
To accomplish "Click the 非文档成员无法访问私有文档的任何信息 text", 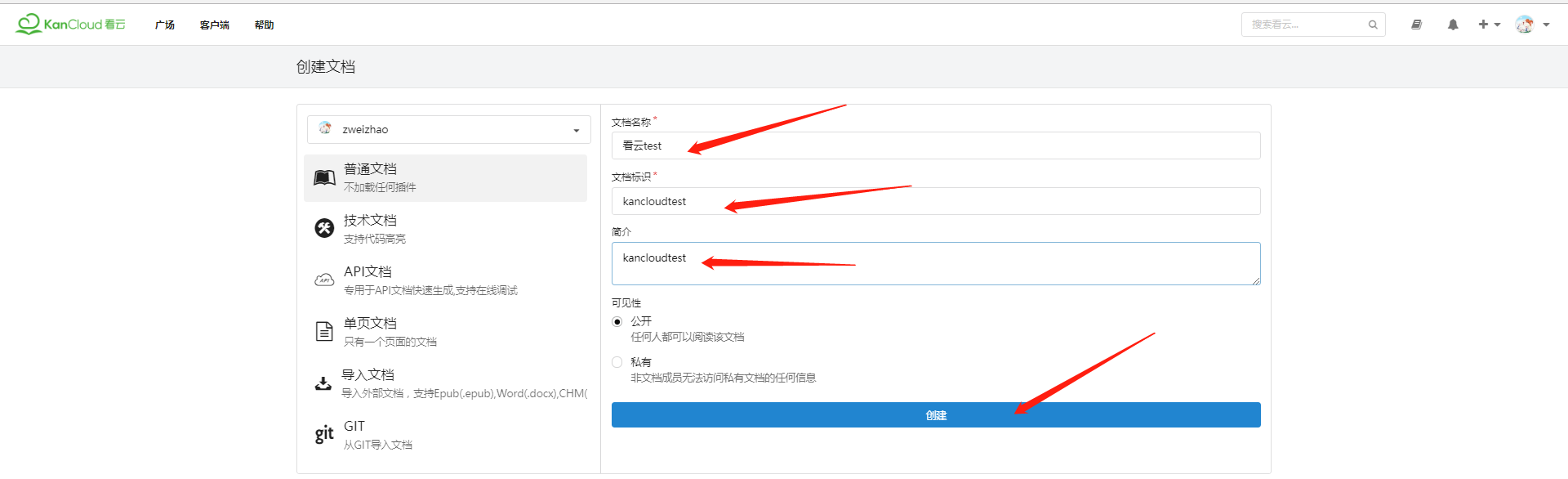I will [x=724, y=378].
